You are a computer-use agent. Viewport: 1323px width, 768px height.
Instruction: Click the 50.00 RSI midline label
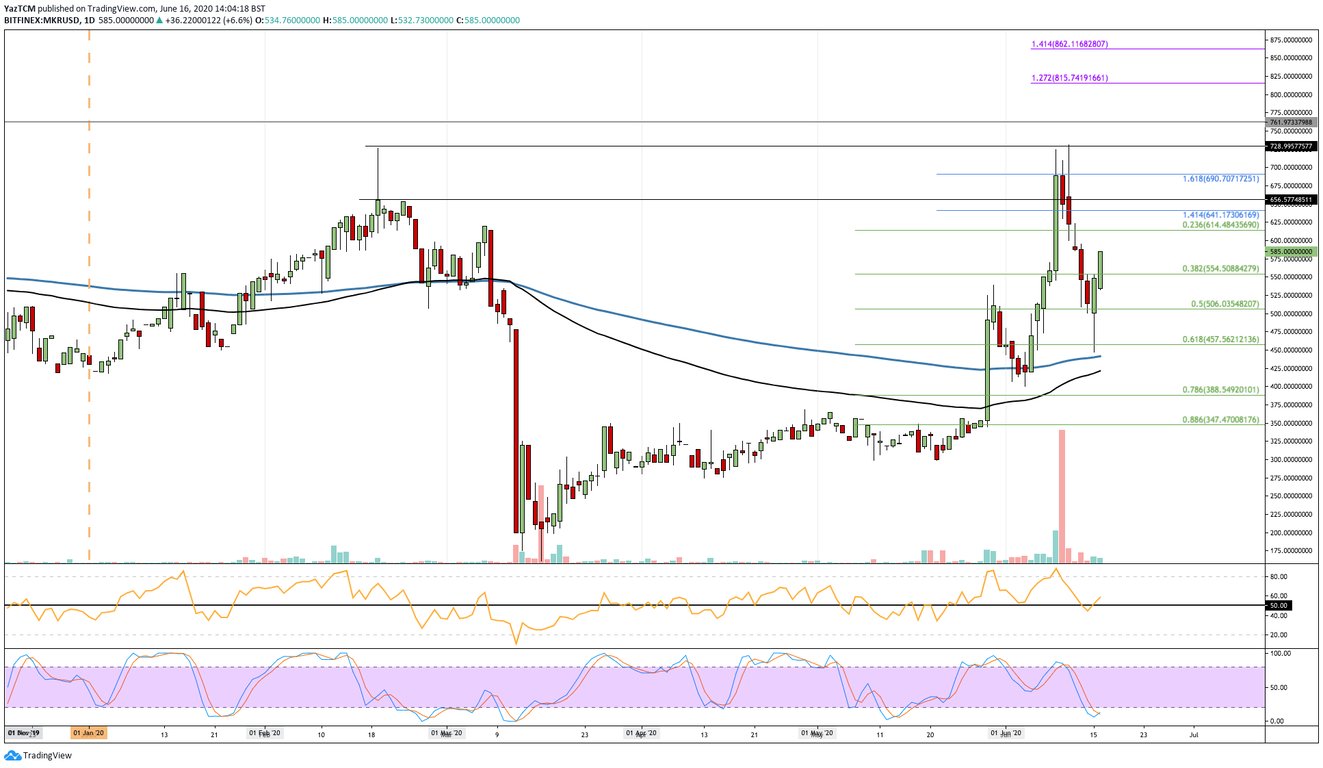click(1278, 604)
